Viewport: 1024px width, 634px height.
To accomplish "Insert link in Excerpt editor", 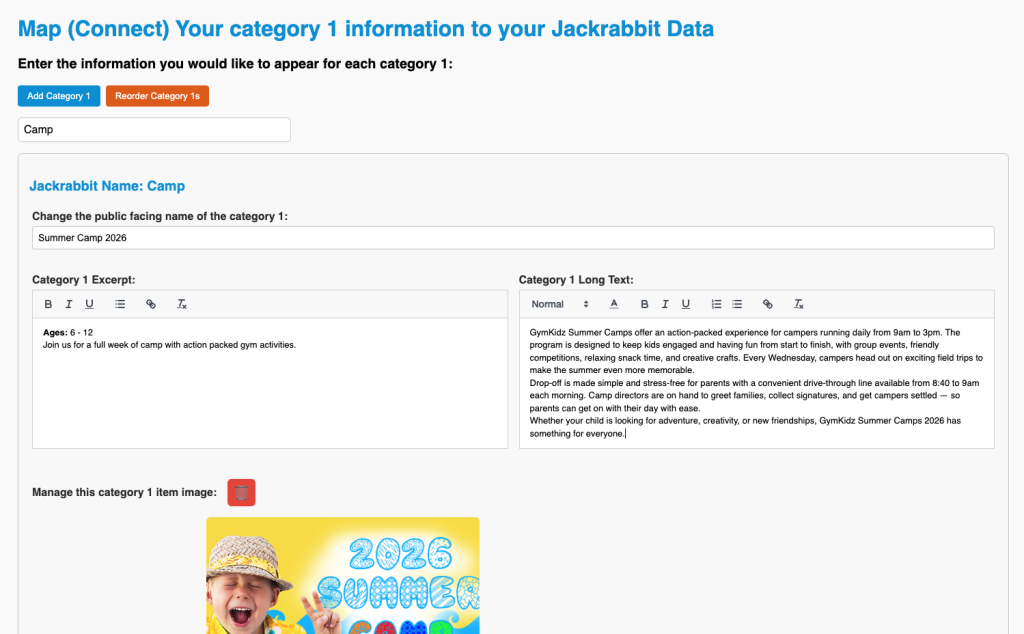I will point(151,304).
